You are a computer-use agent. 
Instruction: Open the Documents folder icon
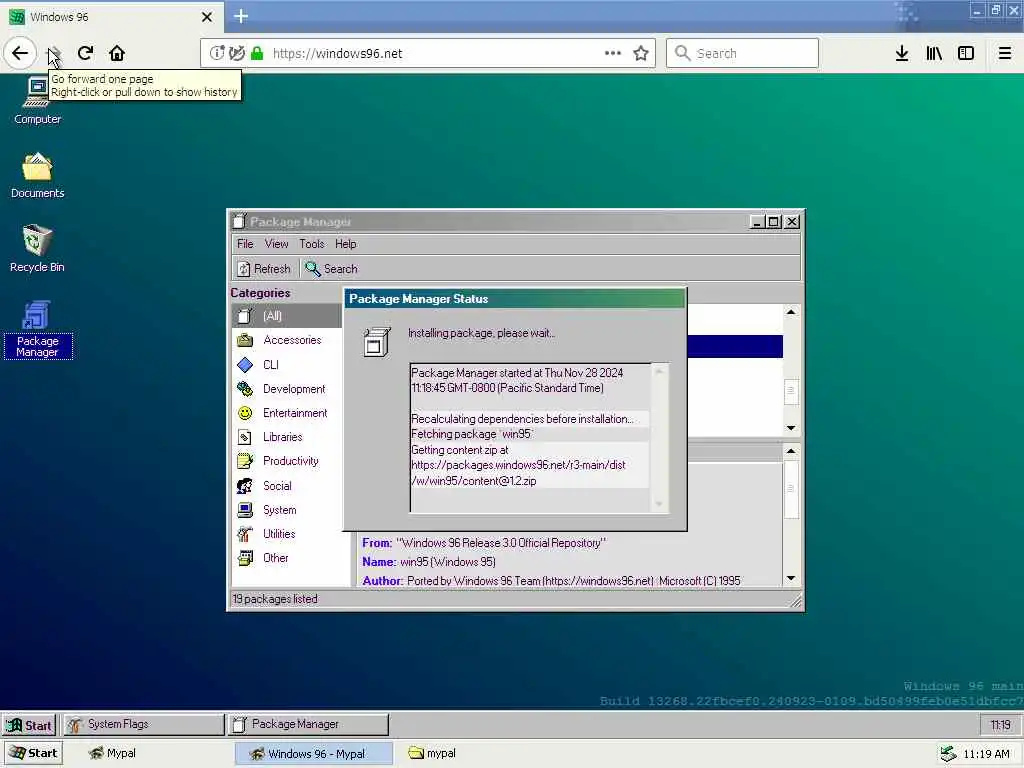37,175
